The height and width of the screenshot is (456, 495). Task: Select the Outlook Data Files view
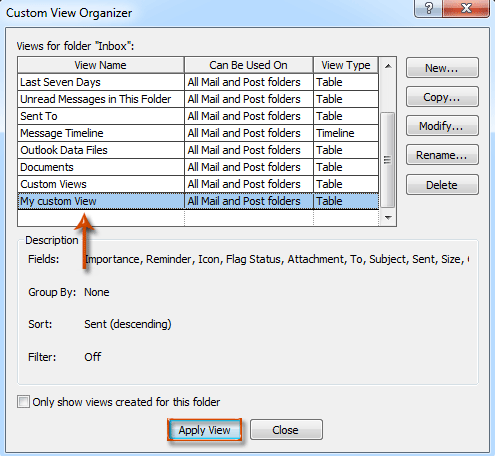click(198, 150)
